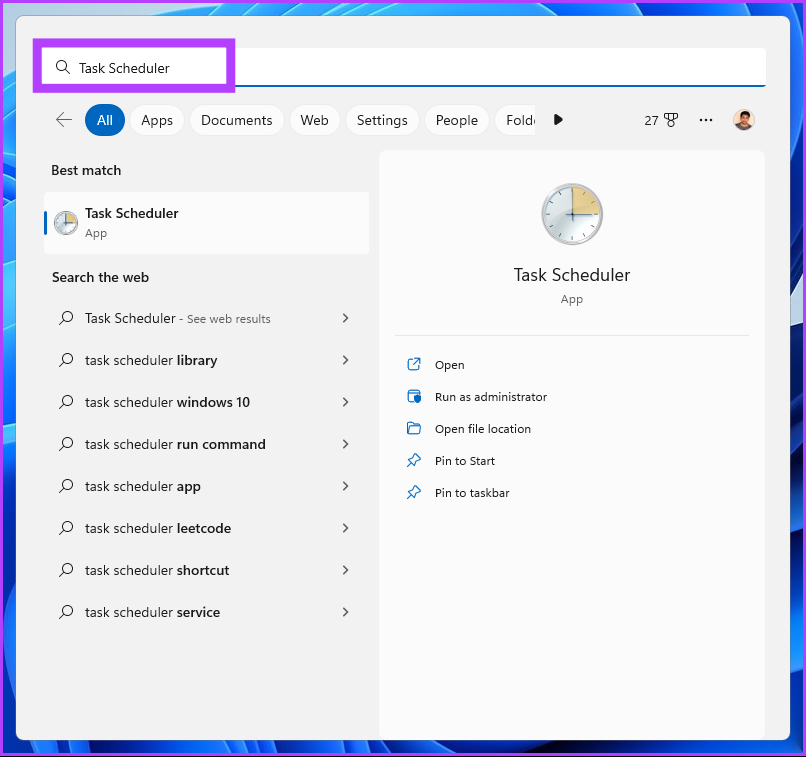Click the Open action icon
Image resolution: width=806 pixels, height=757 pixels.
point(414,364)
